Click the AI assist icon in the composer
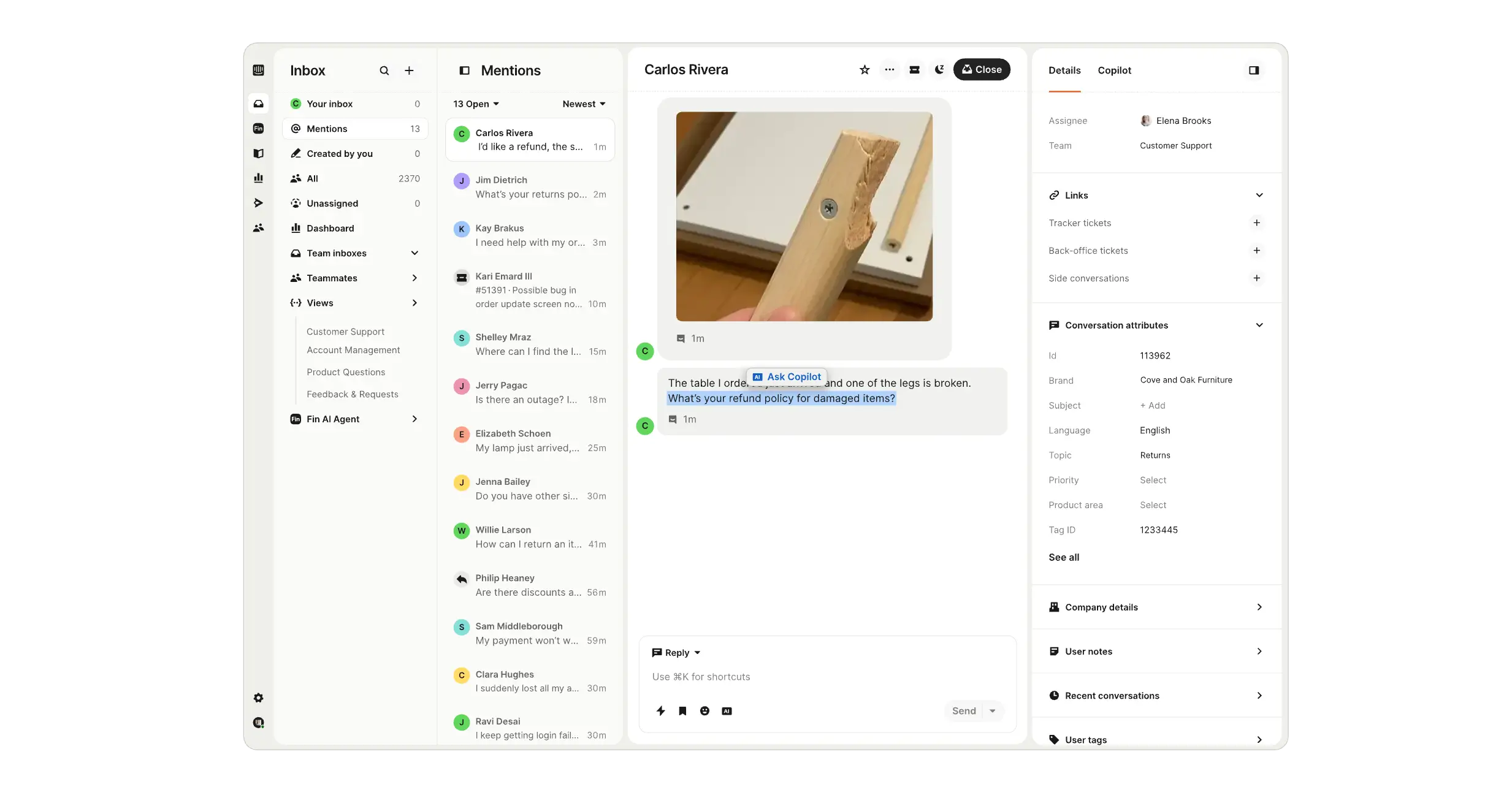This screenshot has width=1512, height=787. (x=727, y=711)
